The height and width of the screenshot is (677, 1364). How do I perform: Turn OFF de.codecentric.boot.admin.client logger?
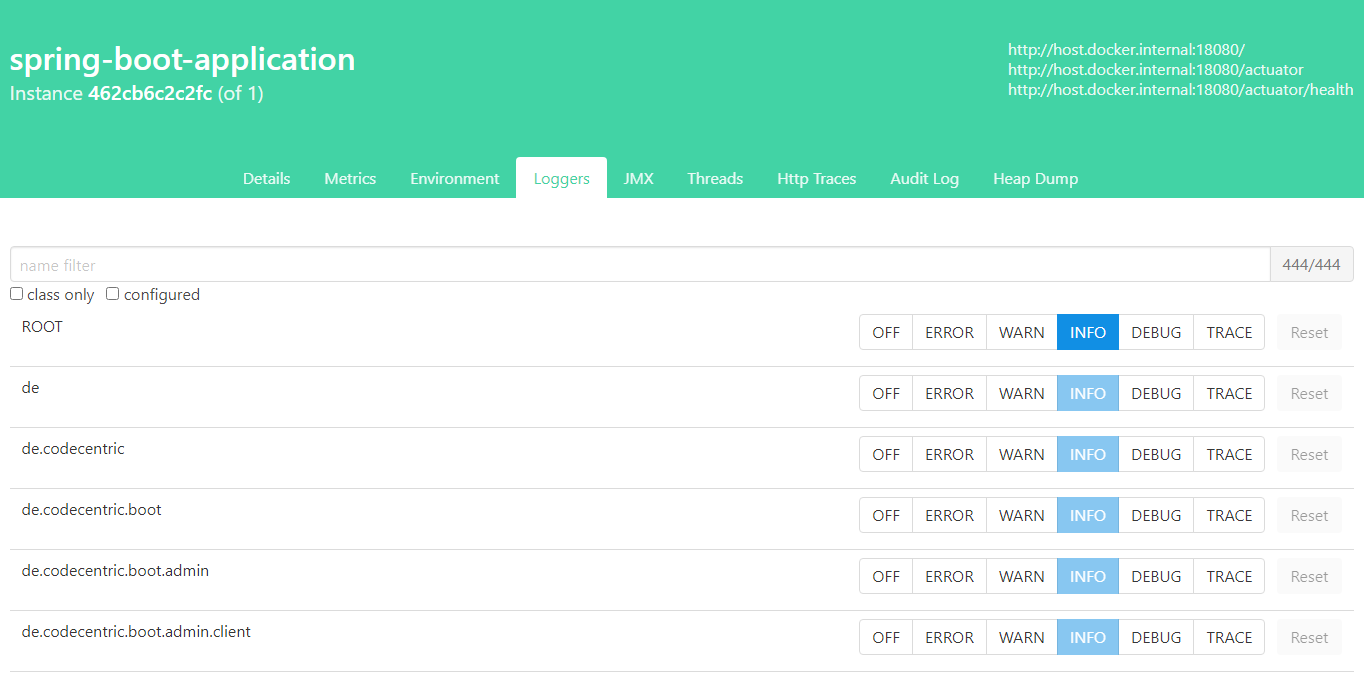[x=886, y=637]
